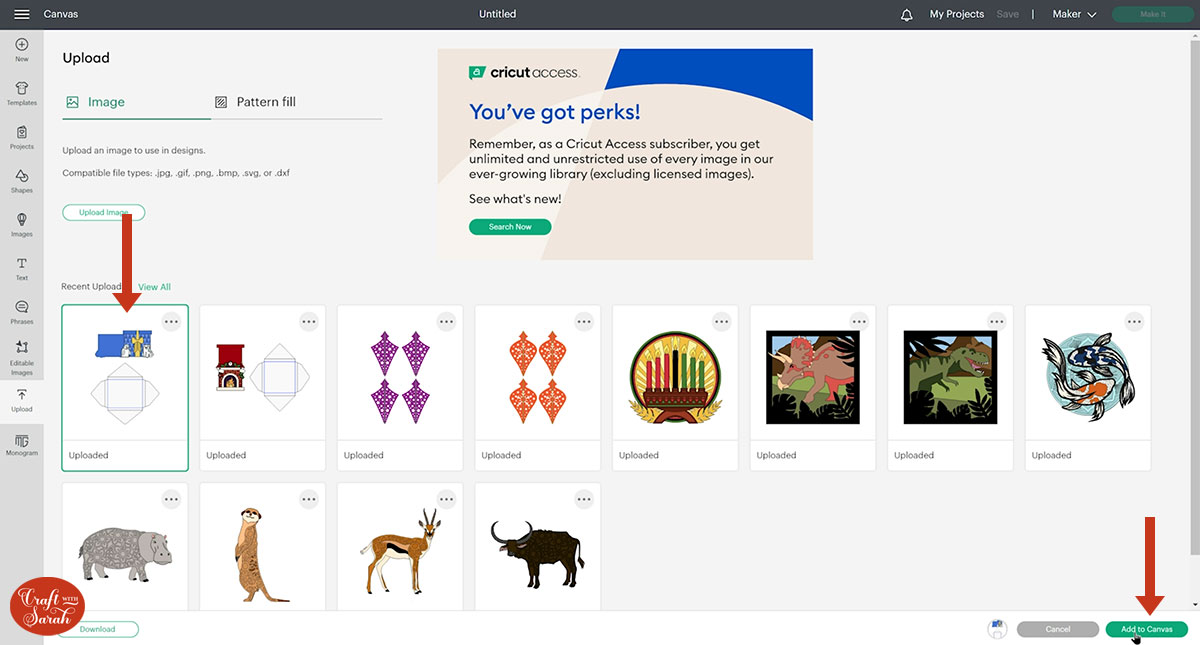
Task: Click Search Now on Cricut Access banner
Action: [510, 227]
